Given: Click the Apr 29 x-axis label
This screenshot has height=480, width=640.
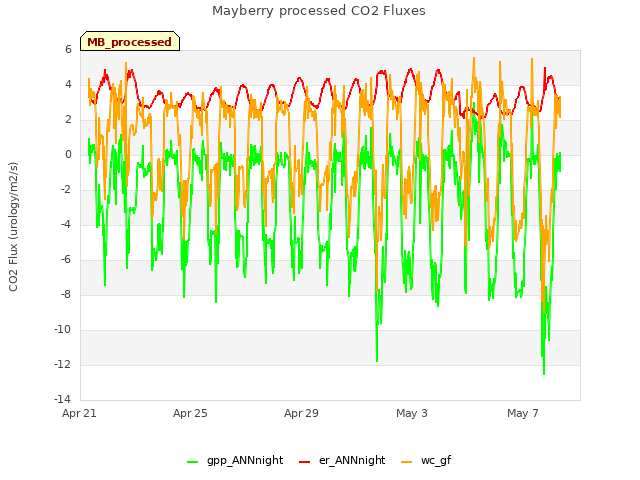Looking at the screenshot, I should [301, 413].
